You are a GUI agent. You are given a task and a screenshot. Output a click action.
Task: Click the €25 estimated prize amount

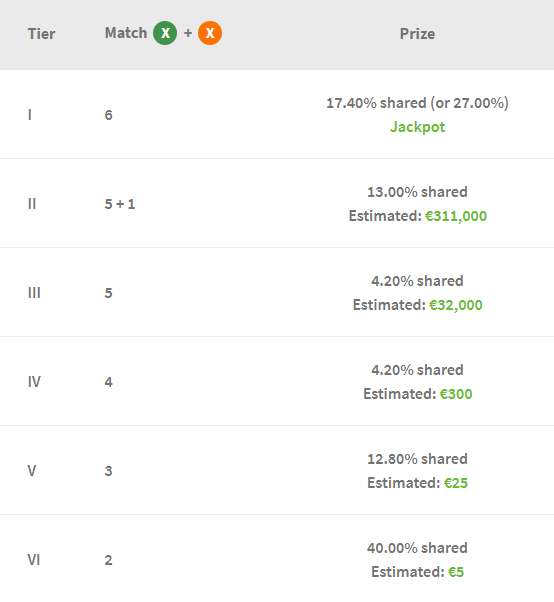(456, 483)
